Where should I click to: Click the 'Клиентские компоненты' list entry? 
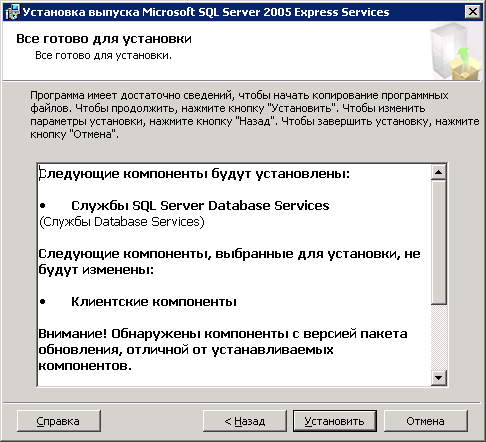[154, 301]
